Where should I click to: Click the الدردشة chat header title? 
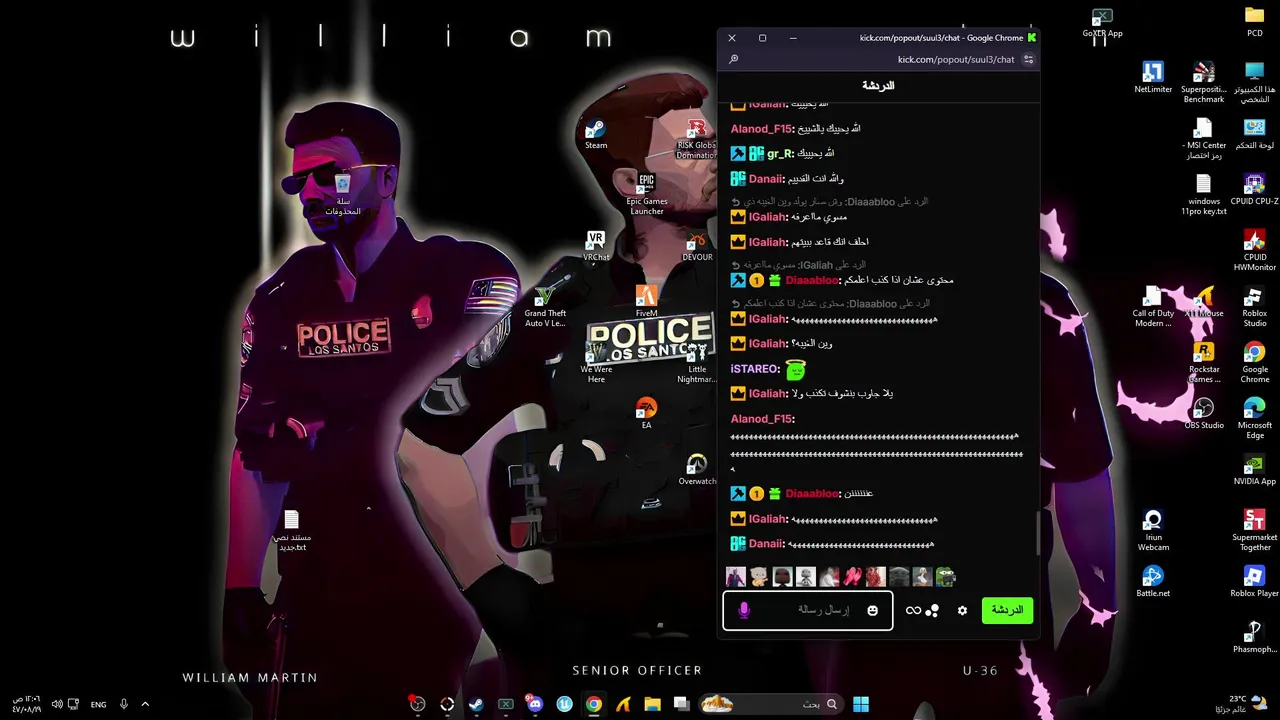tap(878, 86)
